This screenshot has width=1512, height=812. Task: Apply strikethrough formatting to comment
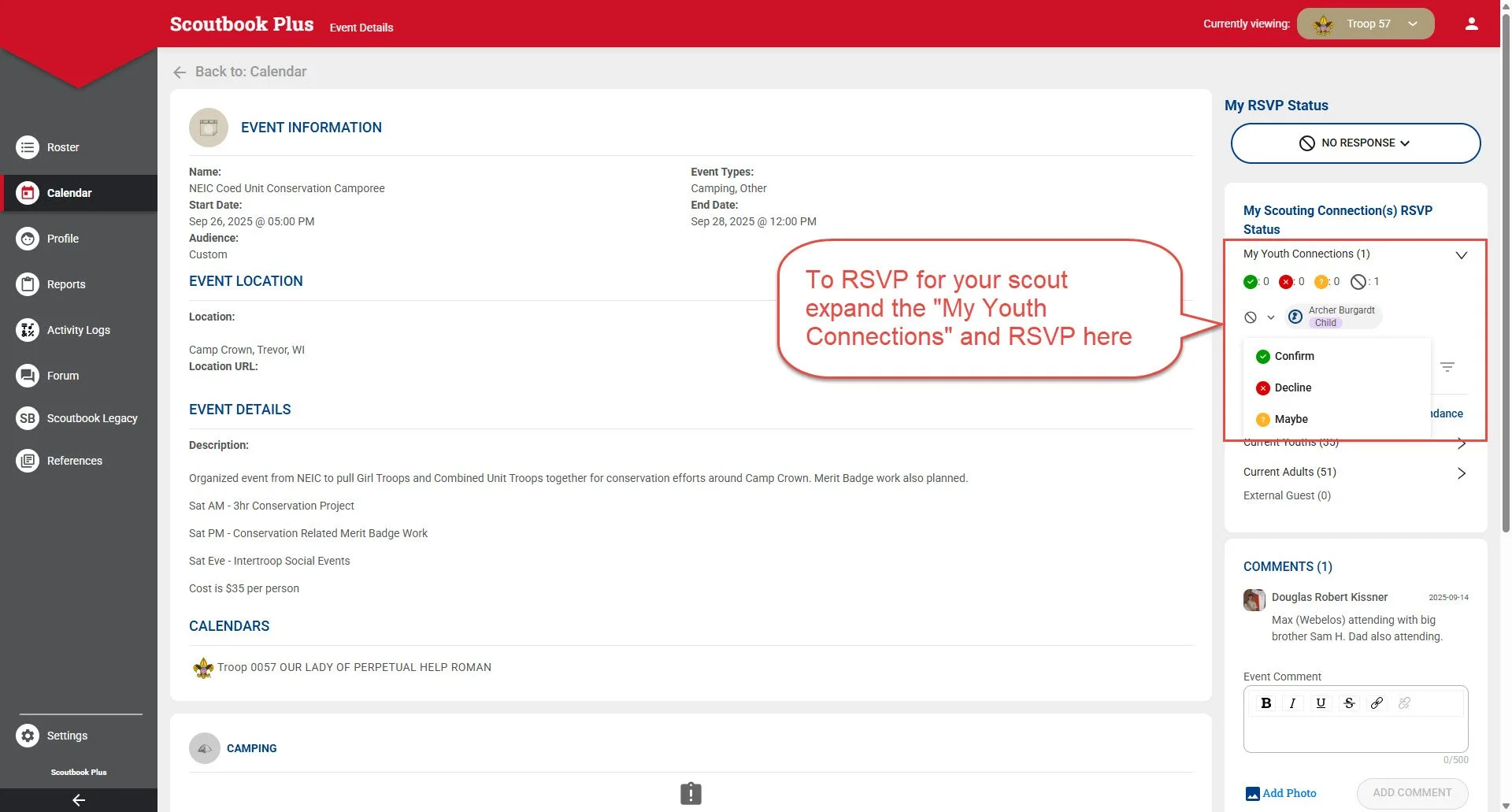pyautogui.click(x=1349, y=703)
